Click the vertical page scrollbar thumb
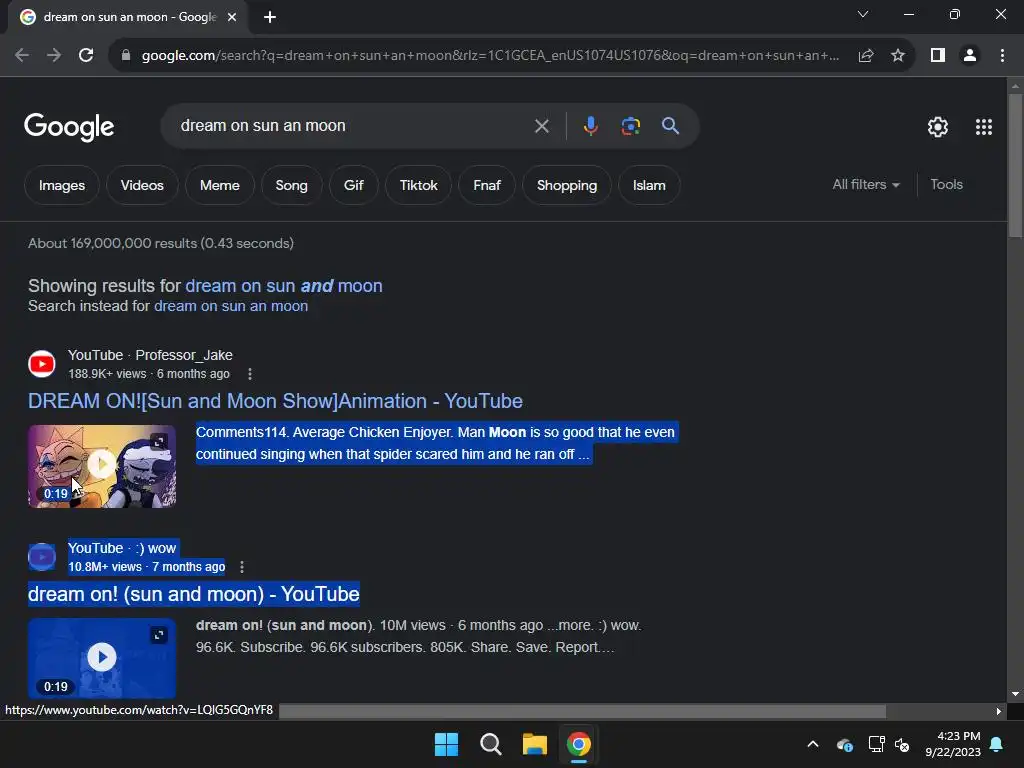Screen dimensions: 1024x768 tap(1016, 166)
